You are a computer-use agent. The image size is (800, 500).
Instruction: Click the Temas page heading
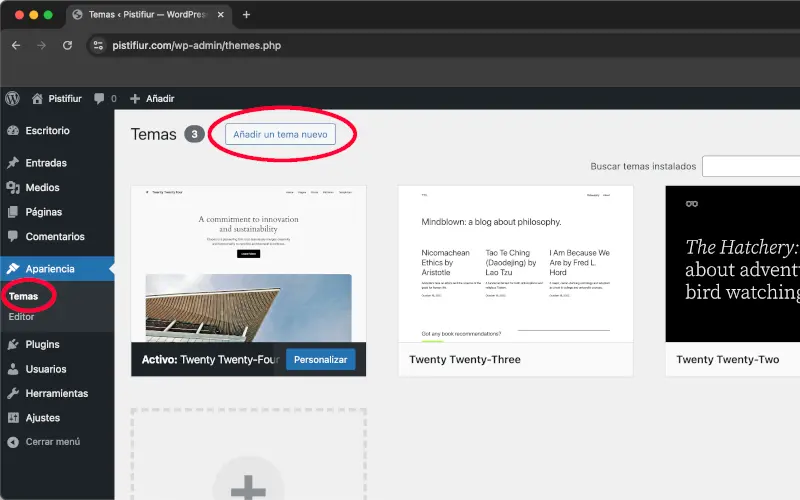154,134
